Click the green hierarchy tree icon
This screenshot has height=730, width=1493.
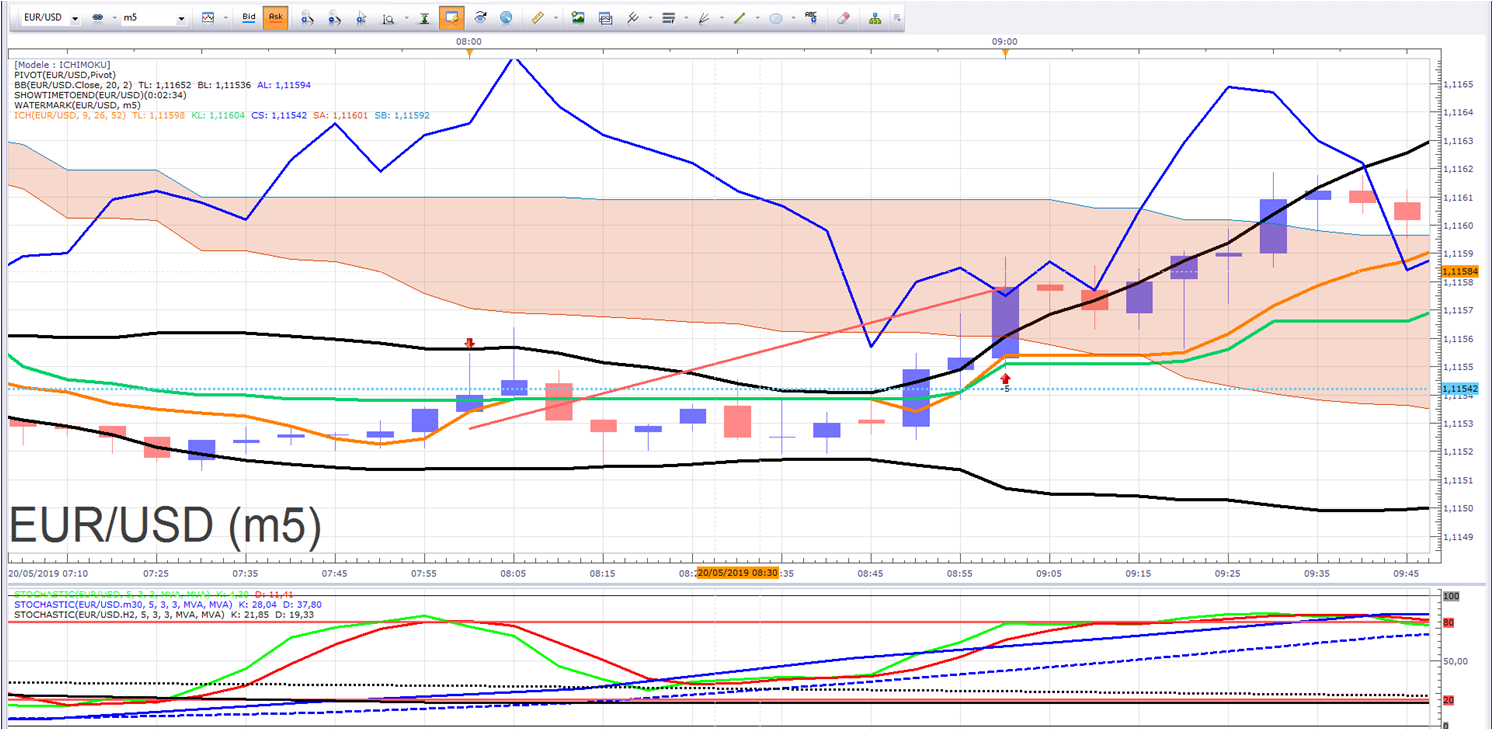pyautogui.click(x=875, y=18)
